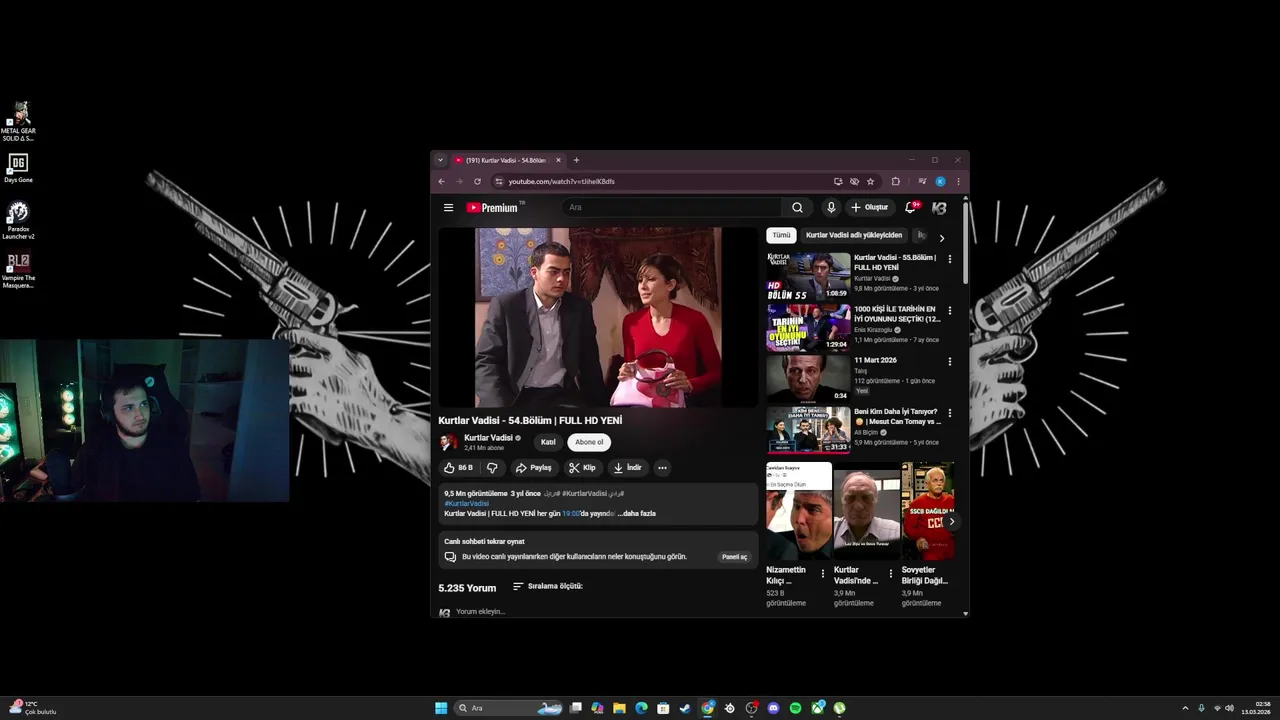Switch to the Kurtlar Vadisi 54.Bölüm tab
The image size is (1280, 720).
pos(507,160)
